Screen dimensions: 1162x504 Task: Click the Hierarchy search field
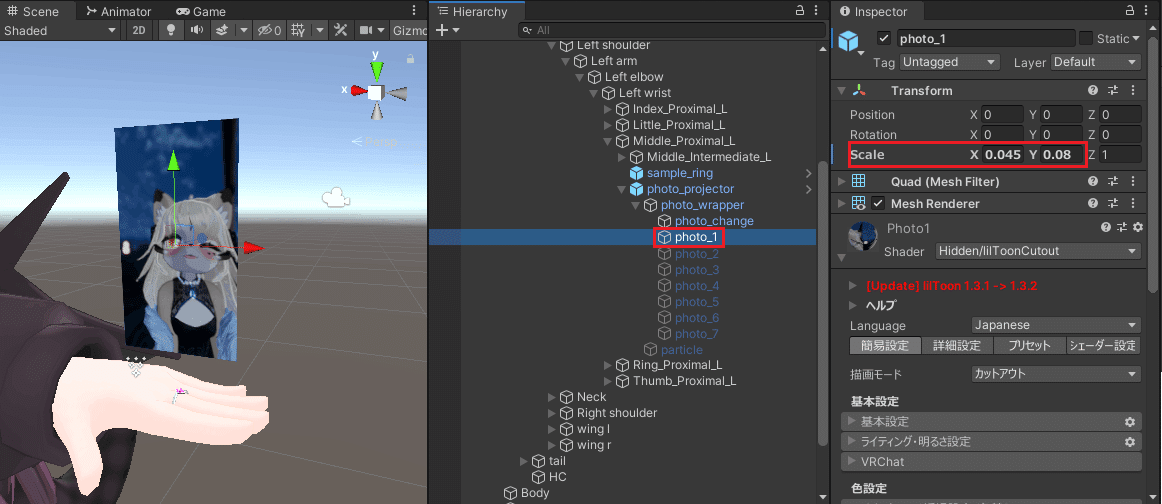671,30
